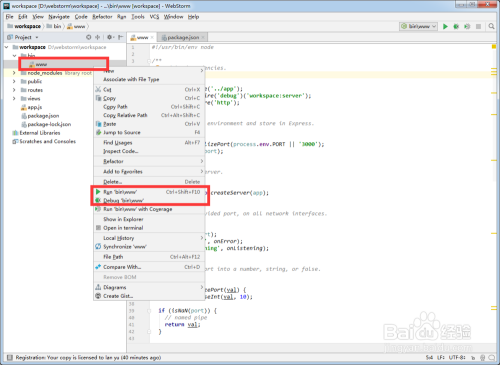Screen dimensions: 500x365
Task: Select Inspect Code... entry
Action: coord(149,151)
